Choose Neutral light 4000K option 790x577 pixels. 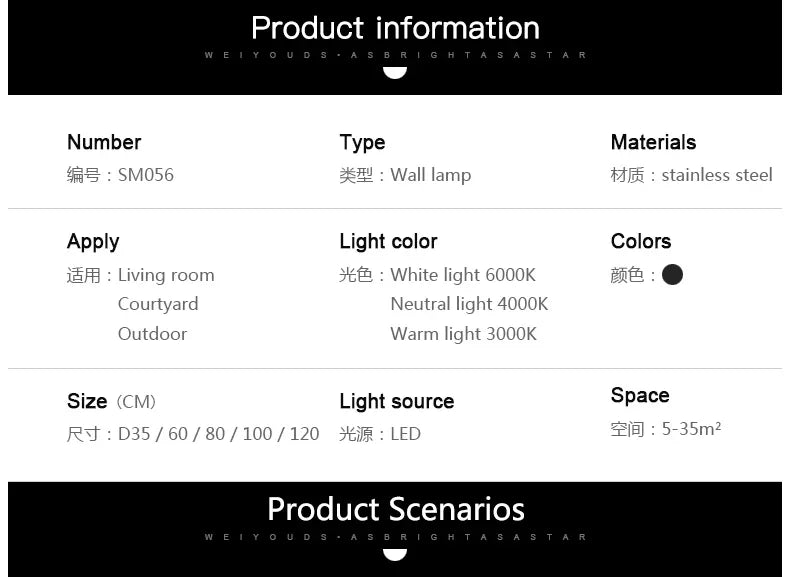click(469, 304)
